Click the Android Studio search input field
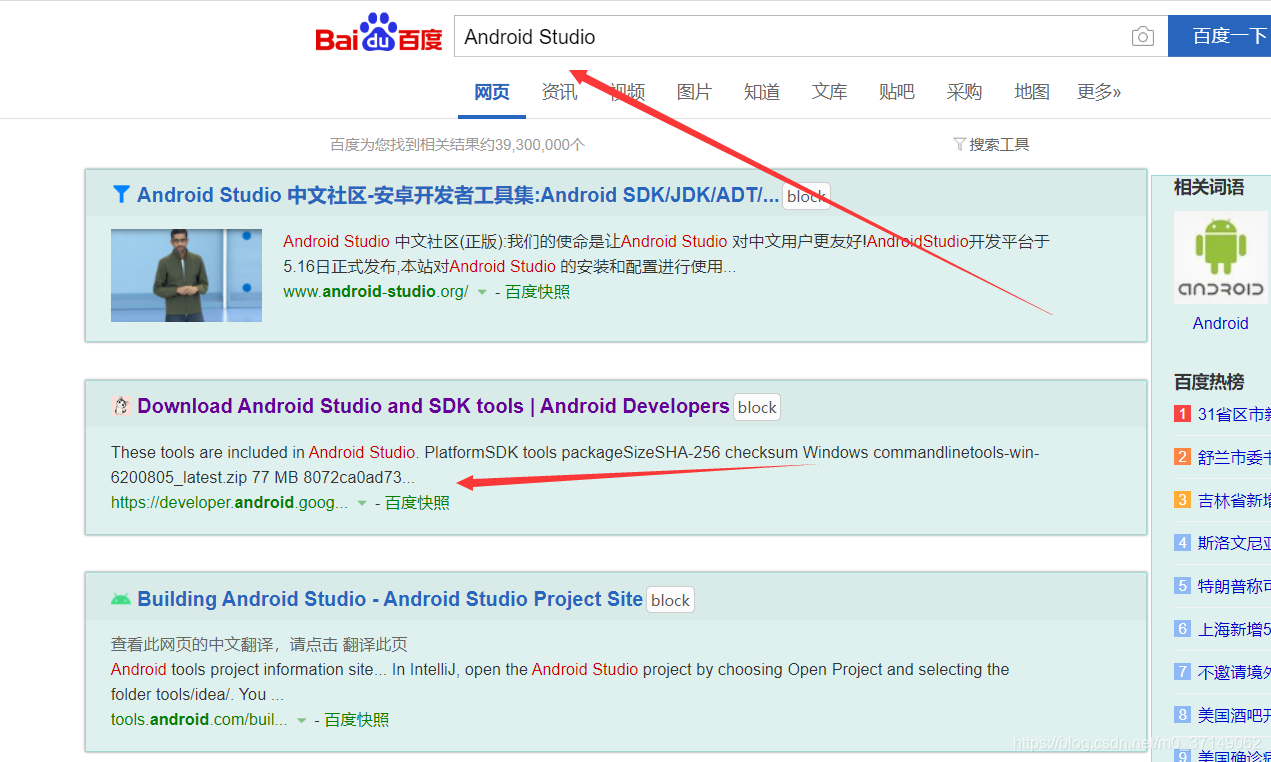 (700, 36)
